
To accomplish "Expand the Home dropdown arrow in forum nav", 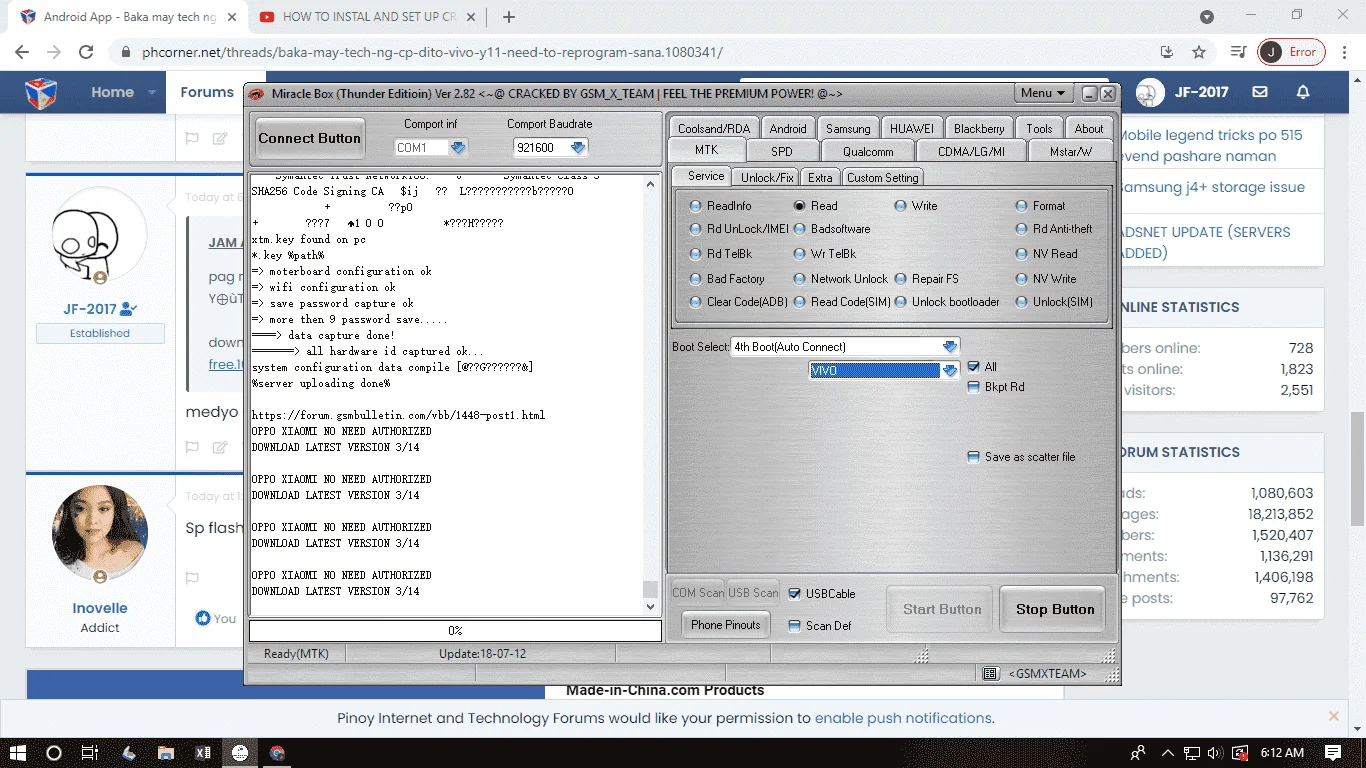I will (x=152, y=92).
